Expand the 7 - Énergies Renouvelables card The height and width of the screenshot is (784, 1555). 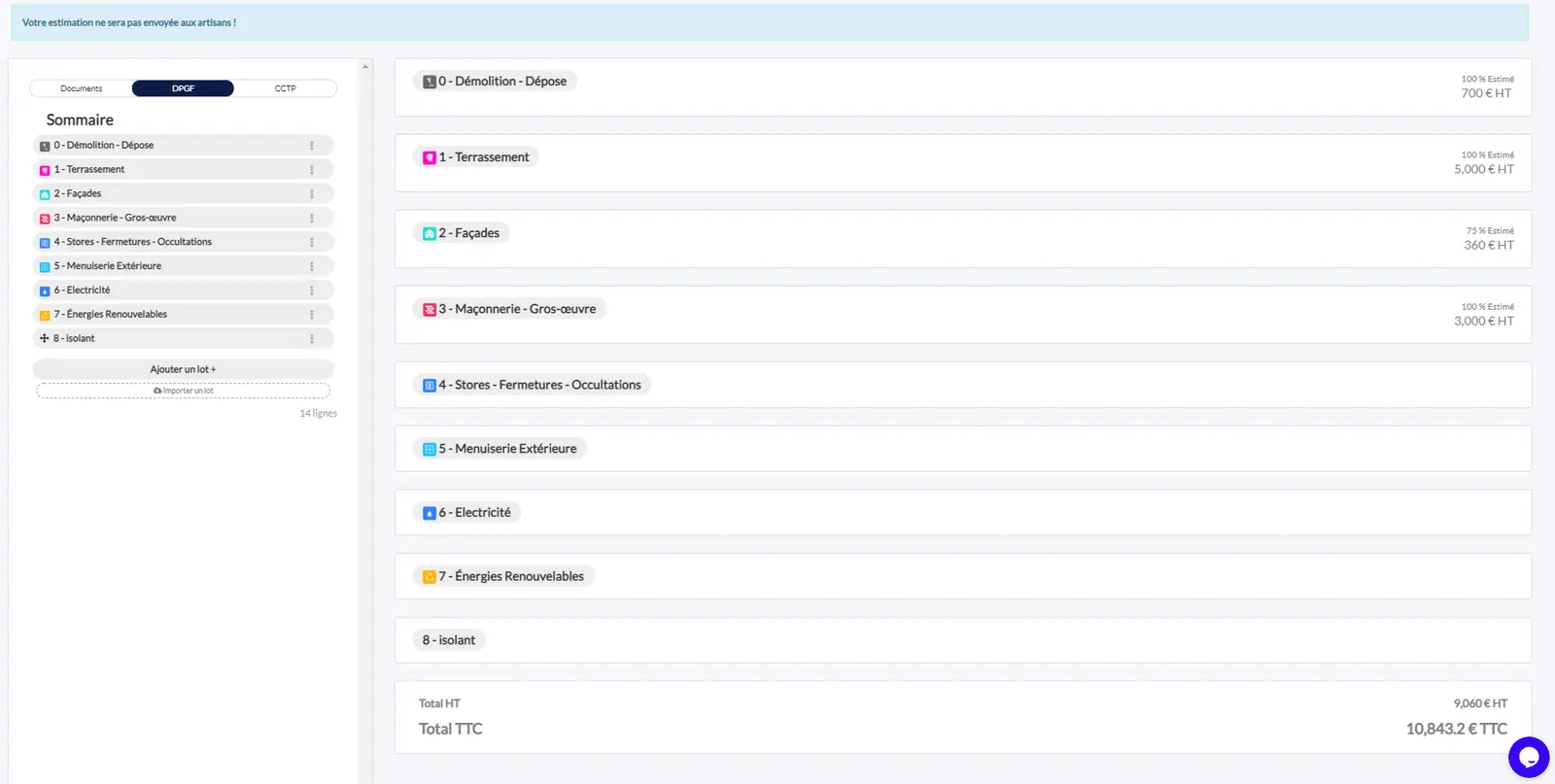(x=963, y=576)
